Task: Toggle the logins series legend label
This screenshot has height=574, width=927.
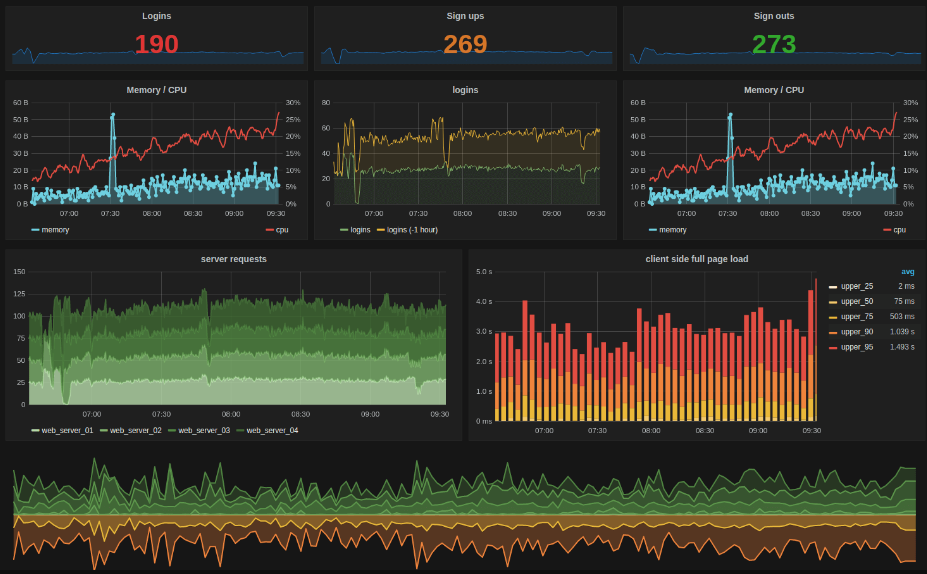Action: pyautogui.click(x=360, y=230)
